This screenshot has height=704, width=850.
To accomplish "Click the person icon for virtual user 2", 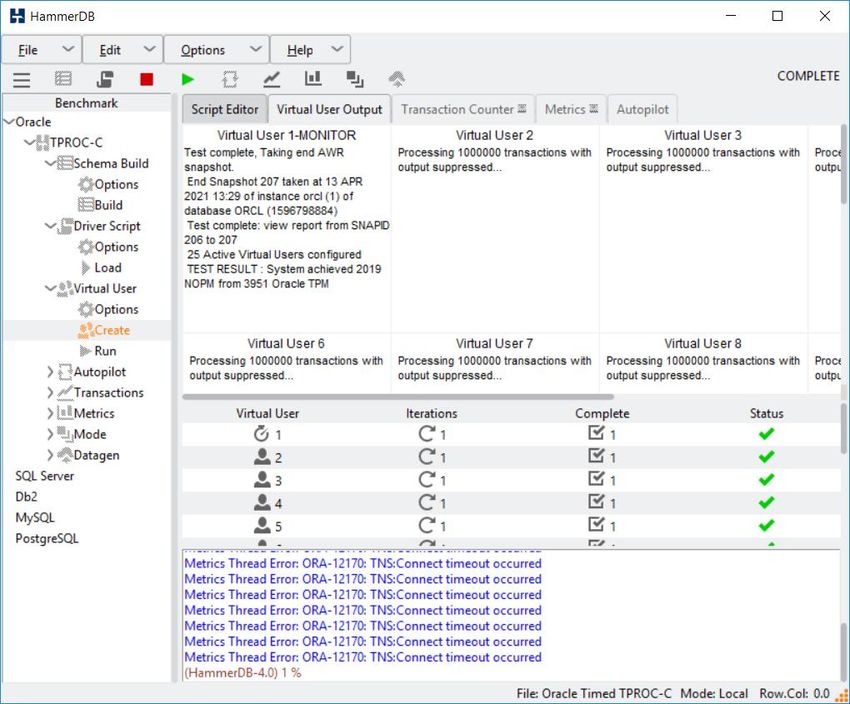I will [x=262, y=456].
